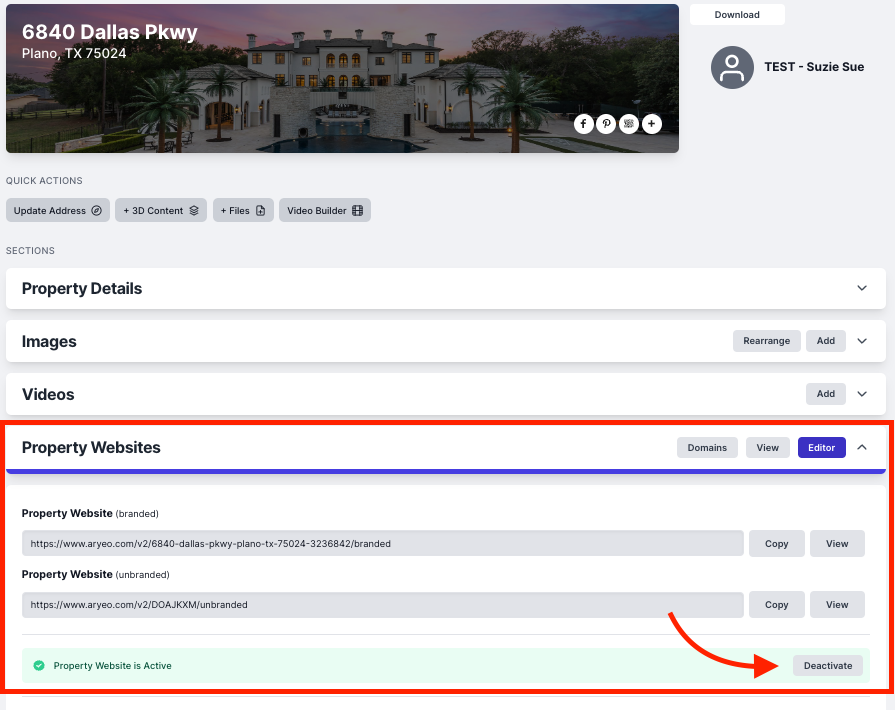Viewport: 895px width, 710px height.
Task: Open the Property Websites Editor
Action: tap(821, 447)
